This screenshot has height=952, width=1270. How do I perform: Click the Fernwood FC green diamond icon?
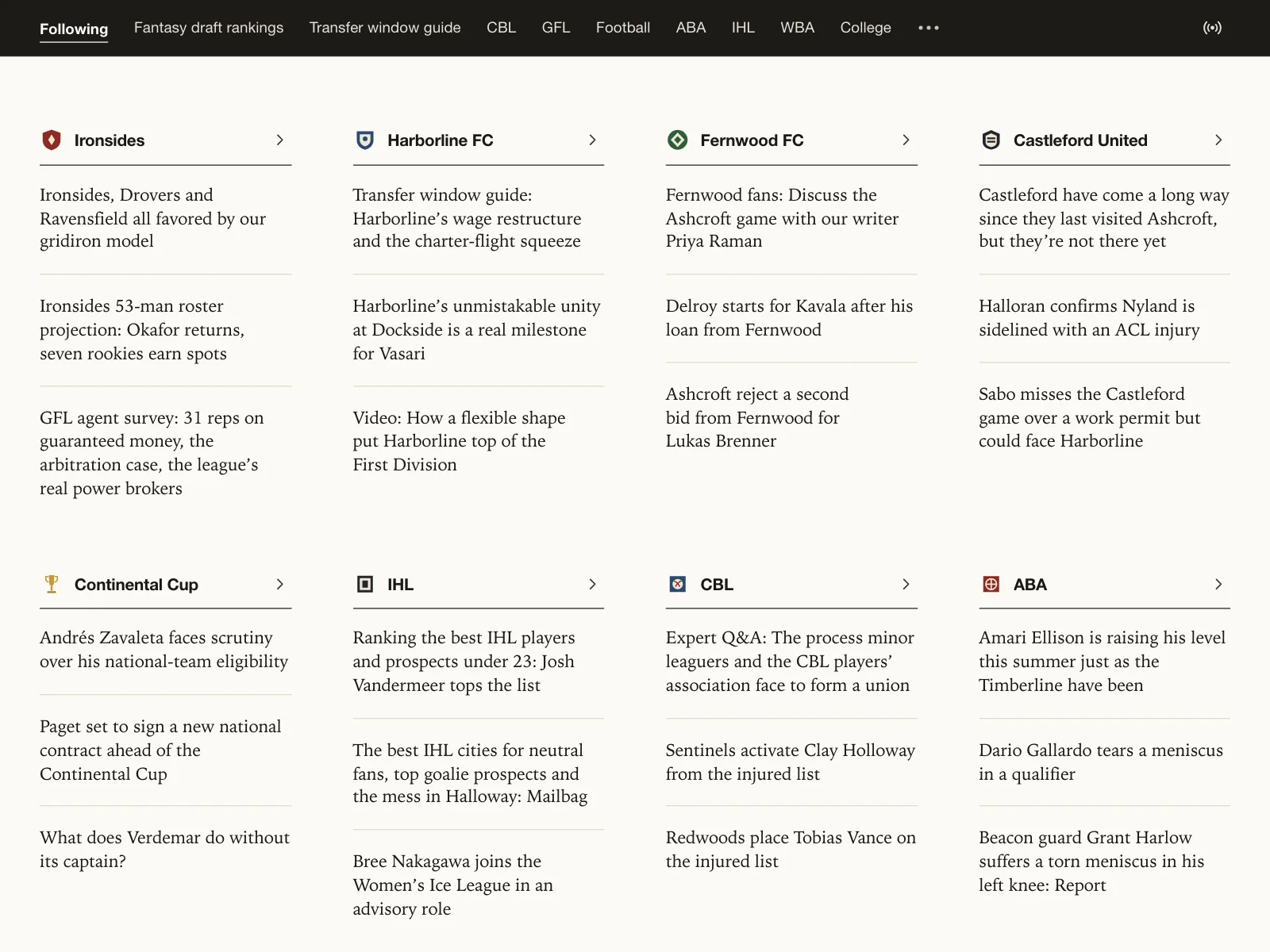pos(677,140)
